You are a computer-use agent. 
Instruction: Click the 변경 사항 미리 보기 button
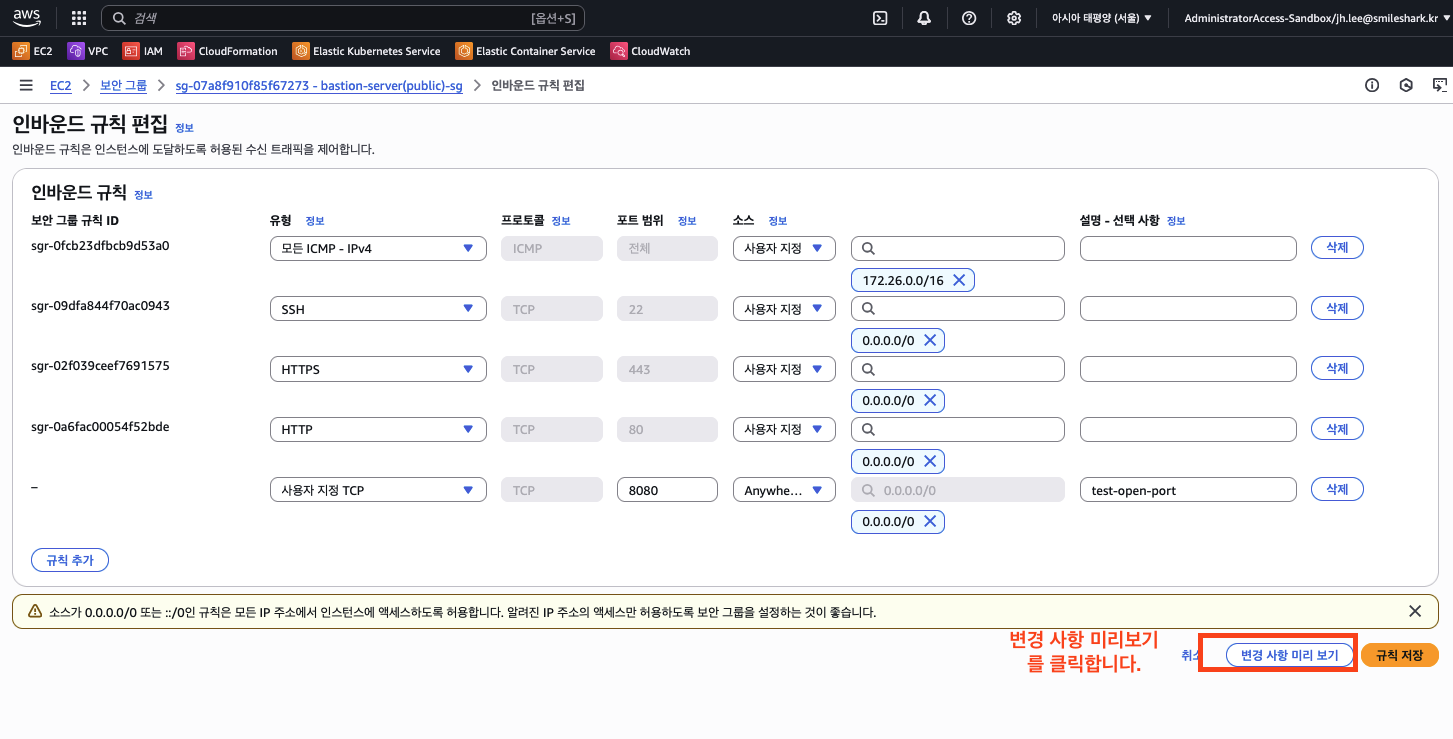[1289, 655]
